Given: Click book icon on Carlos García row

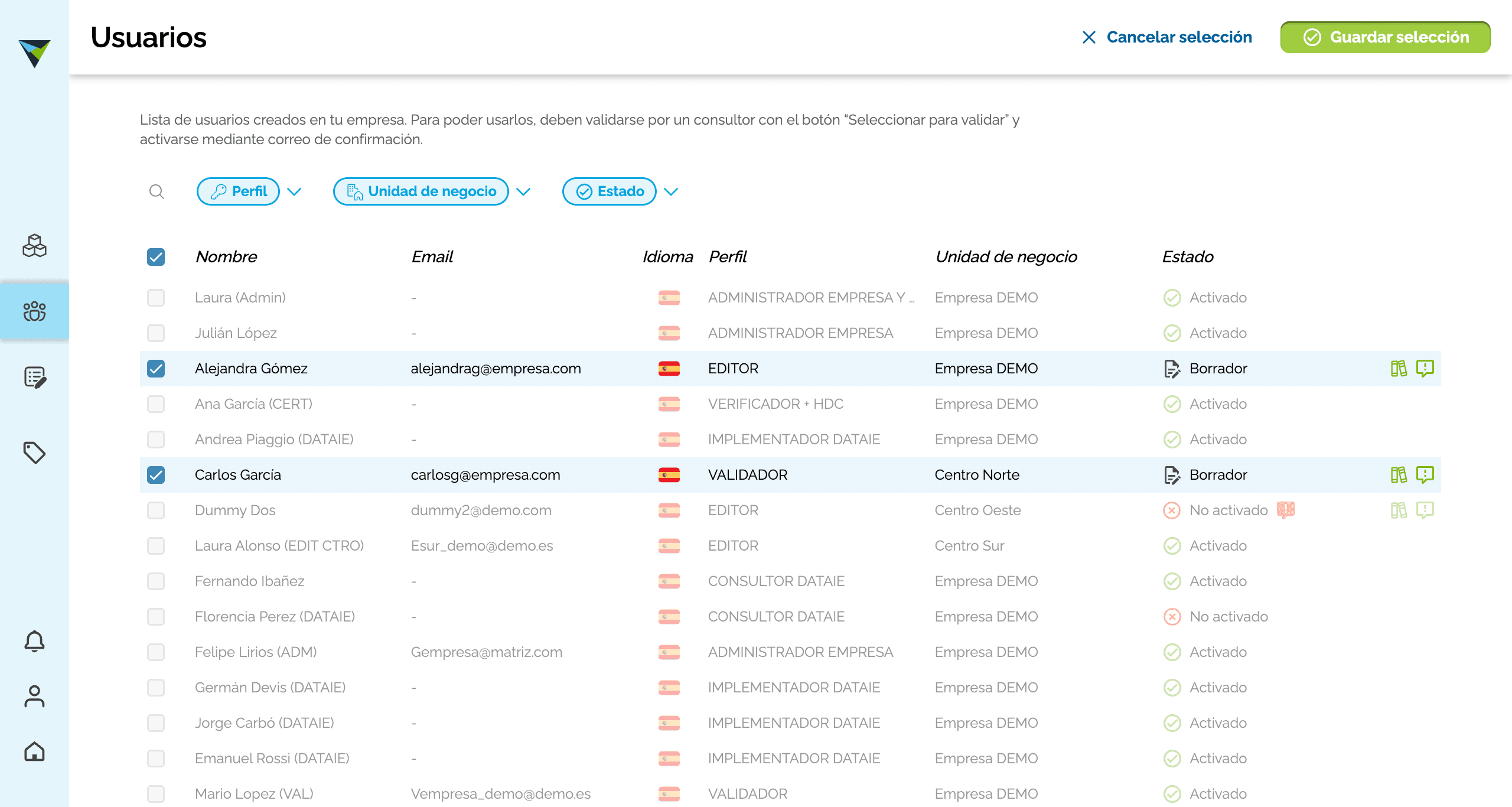Looking at the screenshot, I should click(x=1399, y=475).
